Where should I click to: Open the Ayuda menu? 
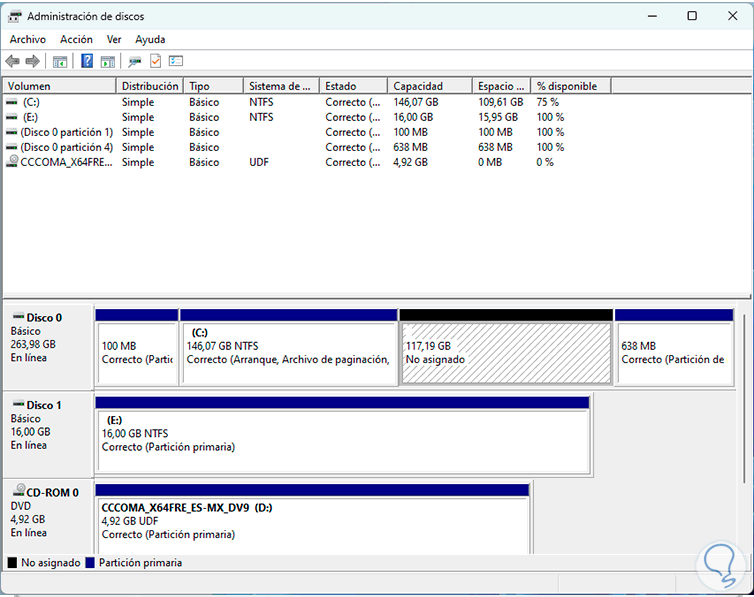[150, 39]
